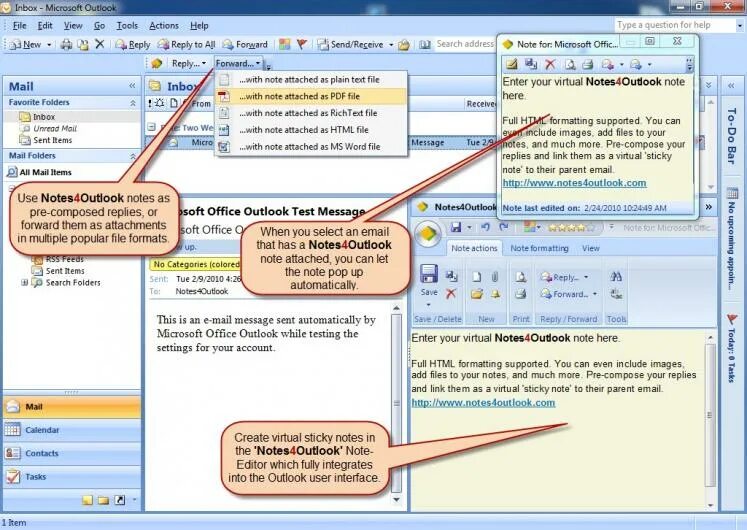
Task: Click Reply to All button
Action: pos(187,45)
